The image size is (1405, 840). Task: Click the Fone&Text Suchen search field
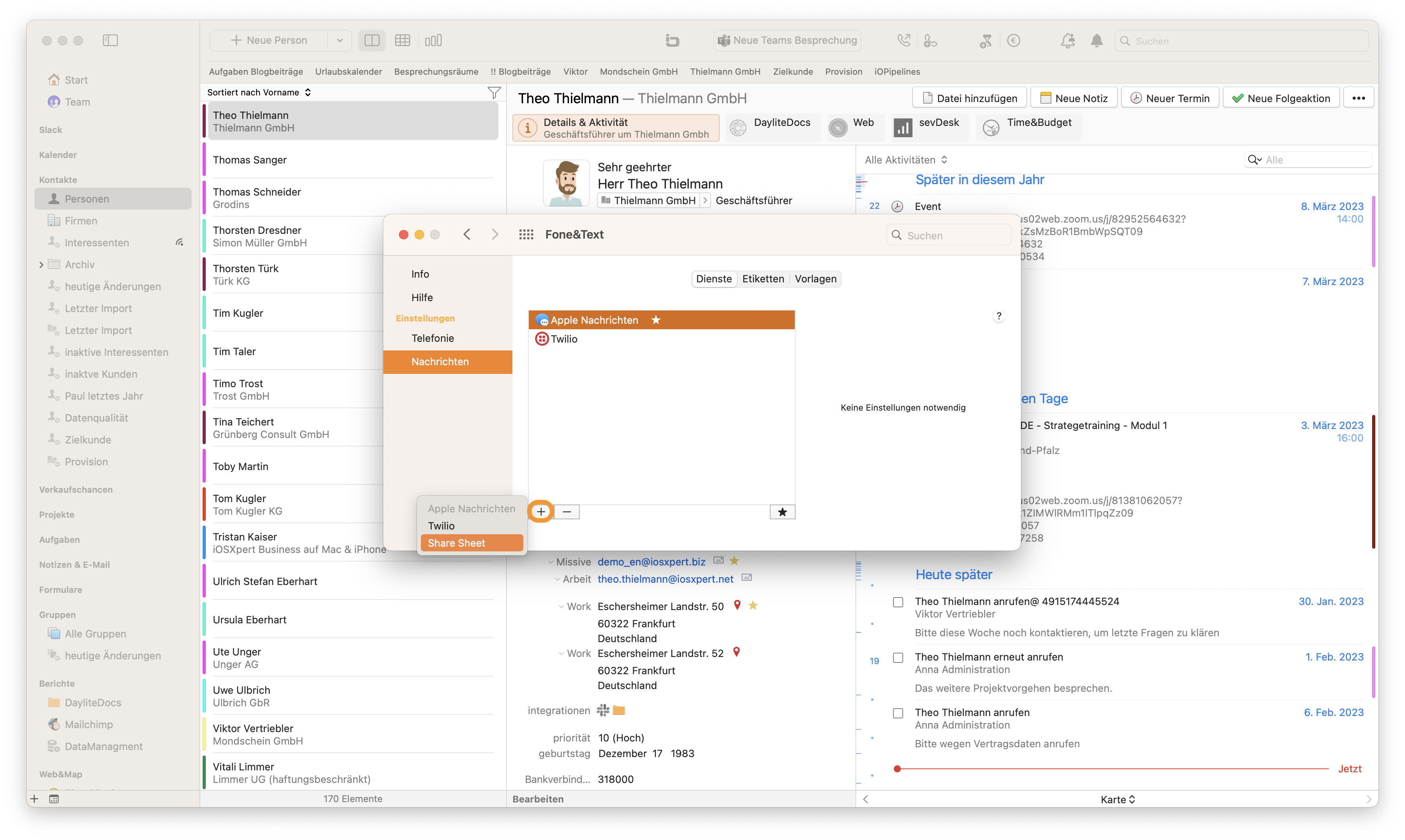949,235
